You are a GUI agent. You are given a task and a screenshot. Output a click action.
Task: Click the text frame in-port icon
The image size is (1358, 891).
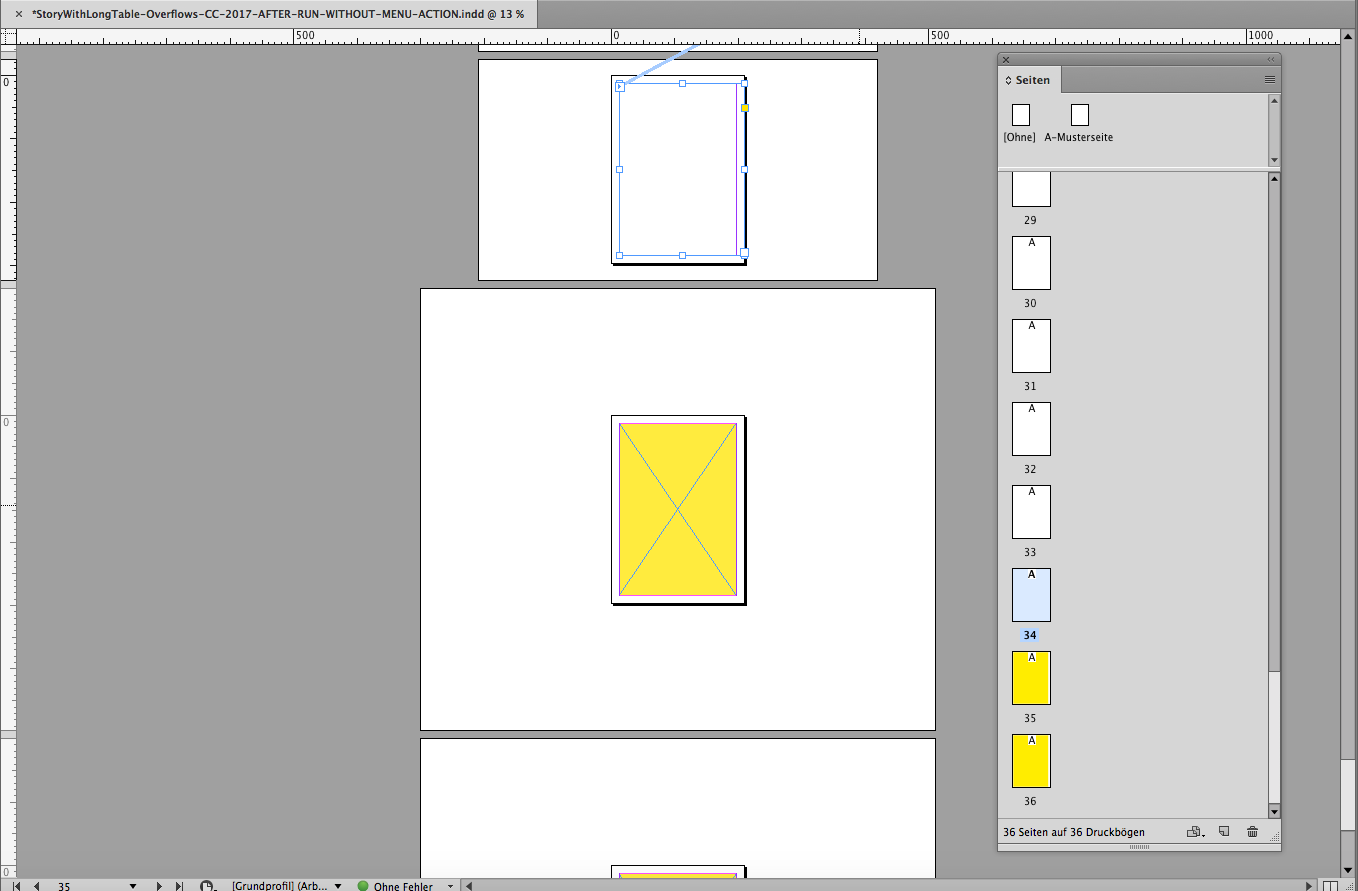click(620, 87)
